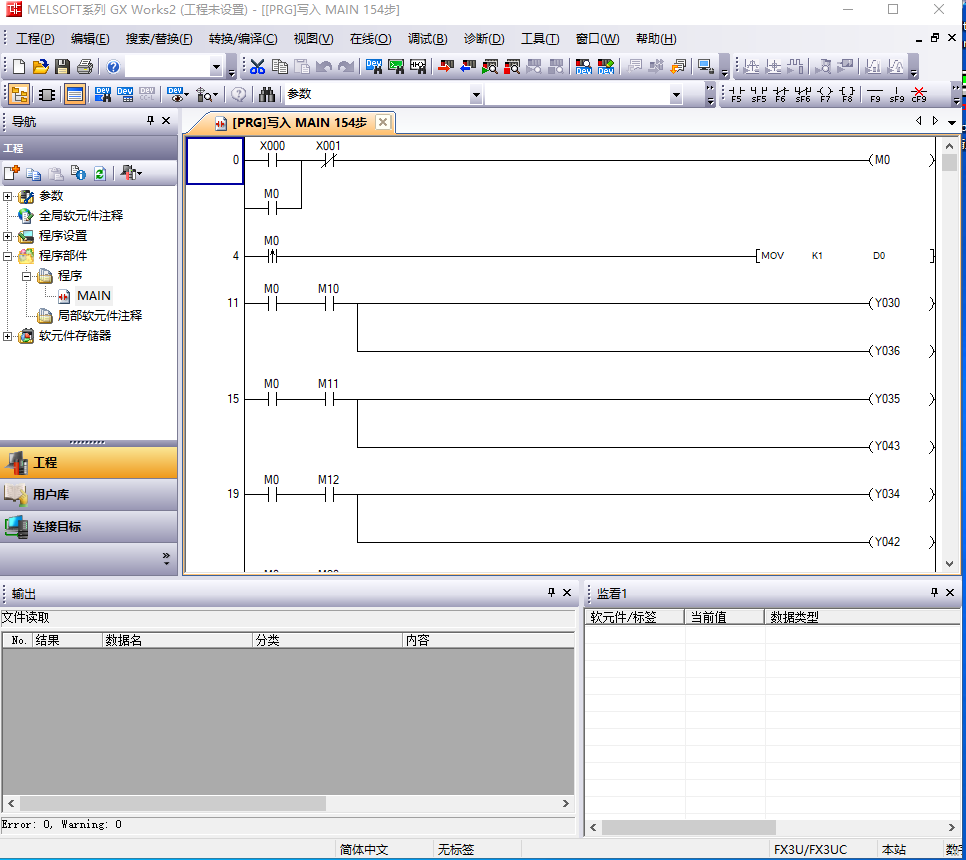The width and height of the screenshot is (966, 860).
Task: Collapse the 程序部件 tree node
Action: [7, 256]
